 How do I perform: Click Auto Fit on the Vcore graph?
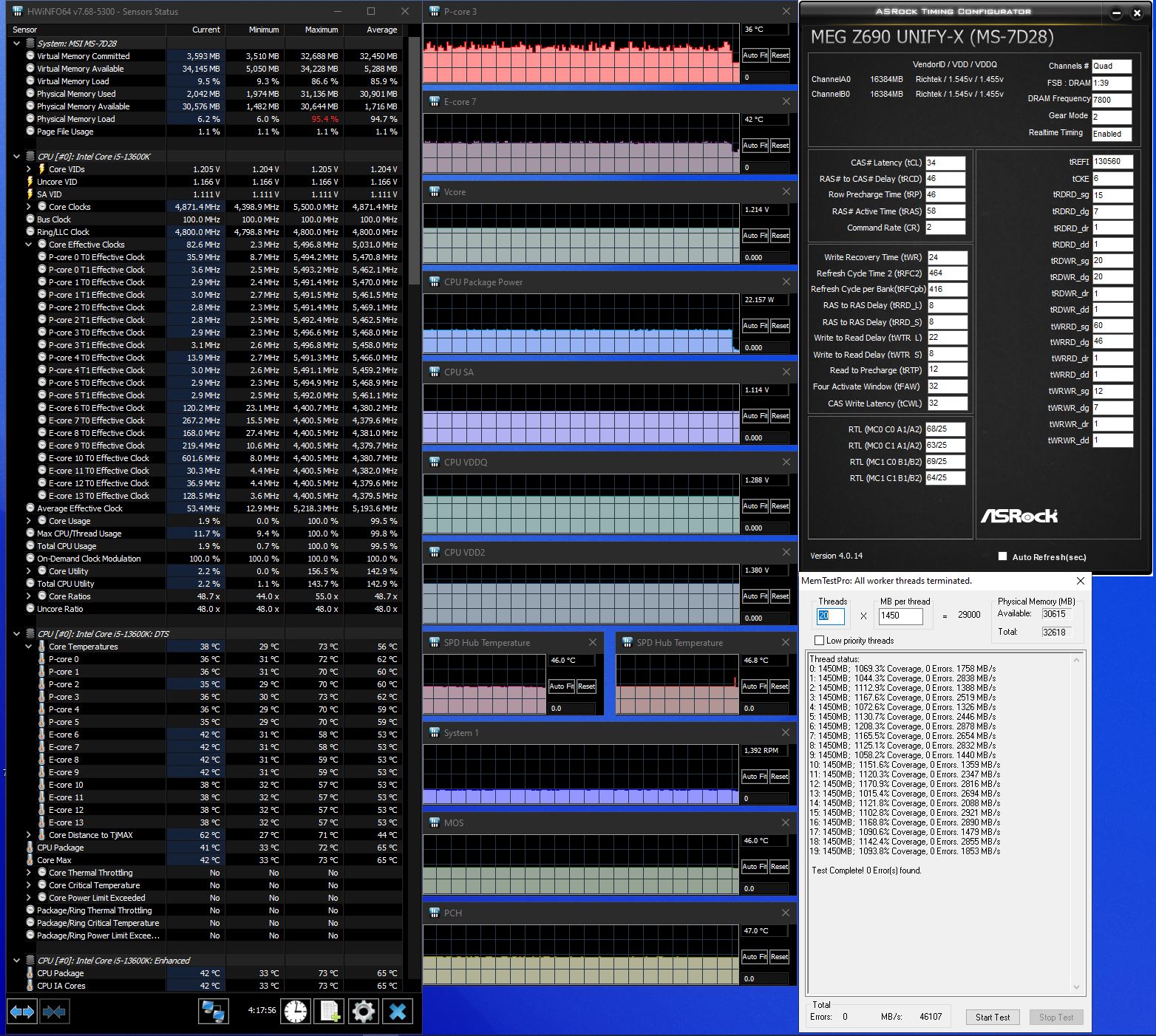click(755, 236)
